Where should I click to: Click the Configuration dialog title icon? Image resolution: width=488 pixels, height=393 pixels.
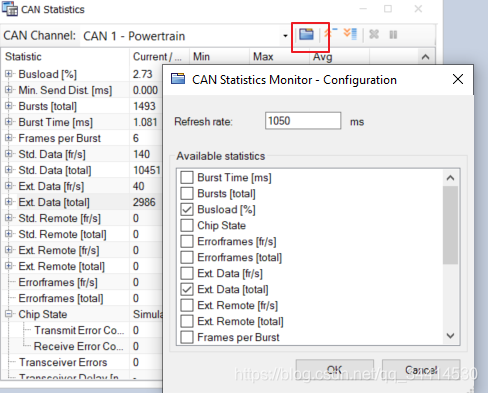click(178, 79)
